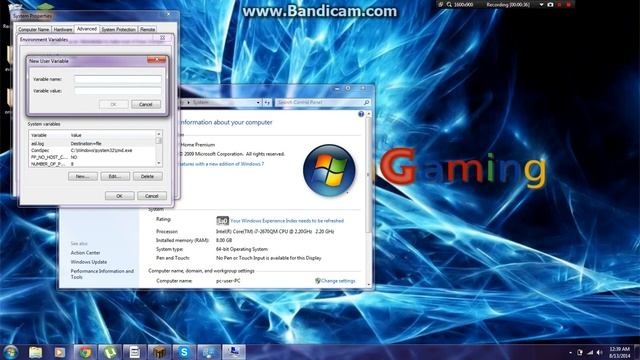Close the New User Variable dialog

[156, 60]
